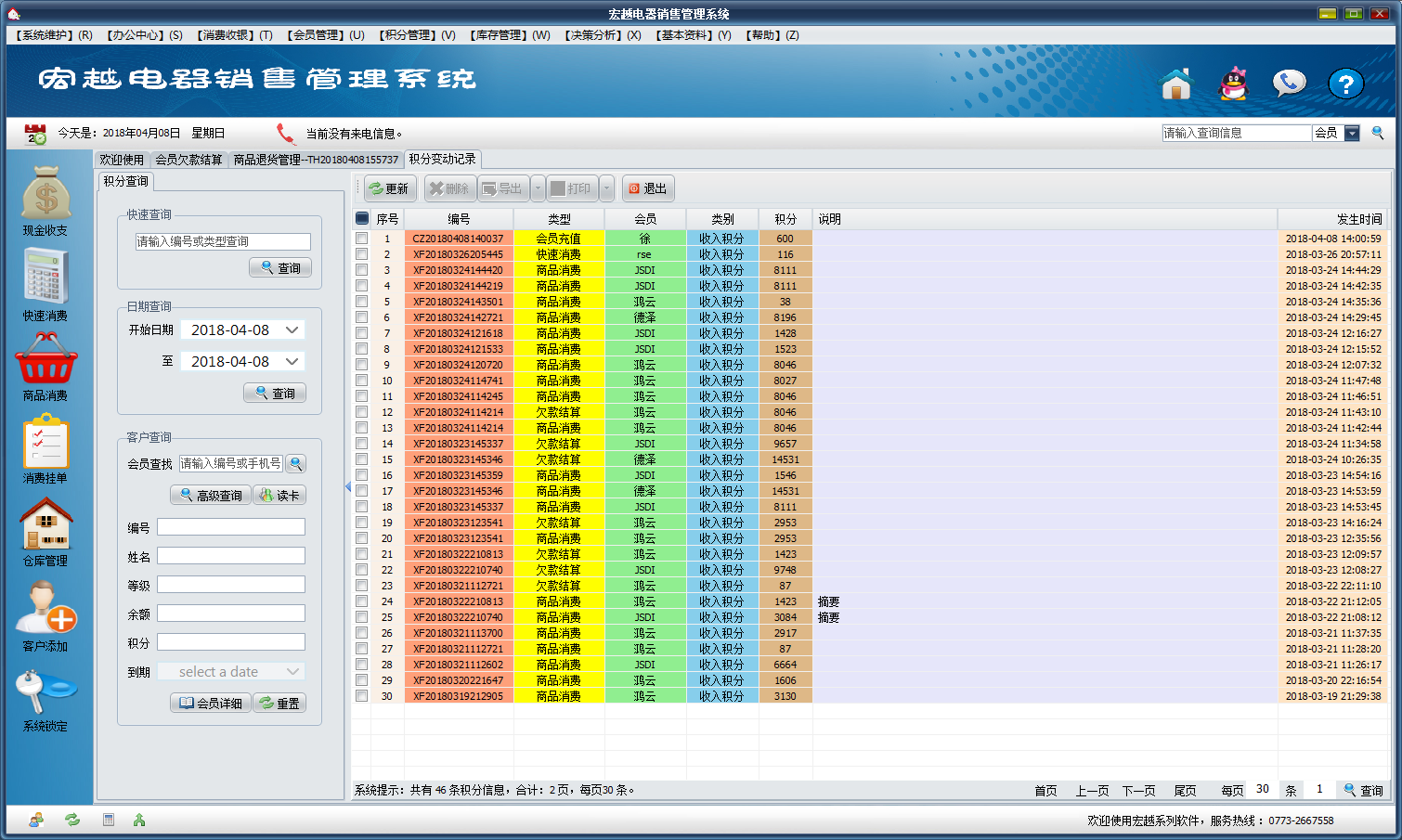Open the 现金收支 money bag icon
1402x840 pixels.
click(45, 193)
